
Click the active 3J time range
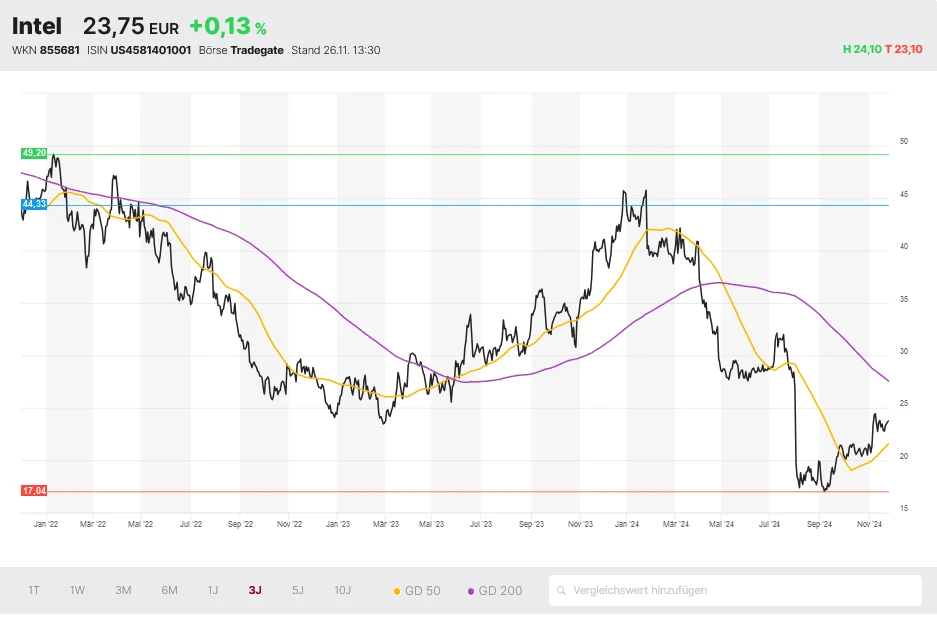pos(255,590)
